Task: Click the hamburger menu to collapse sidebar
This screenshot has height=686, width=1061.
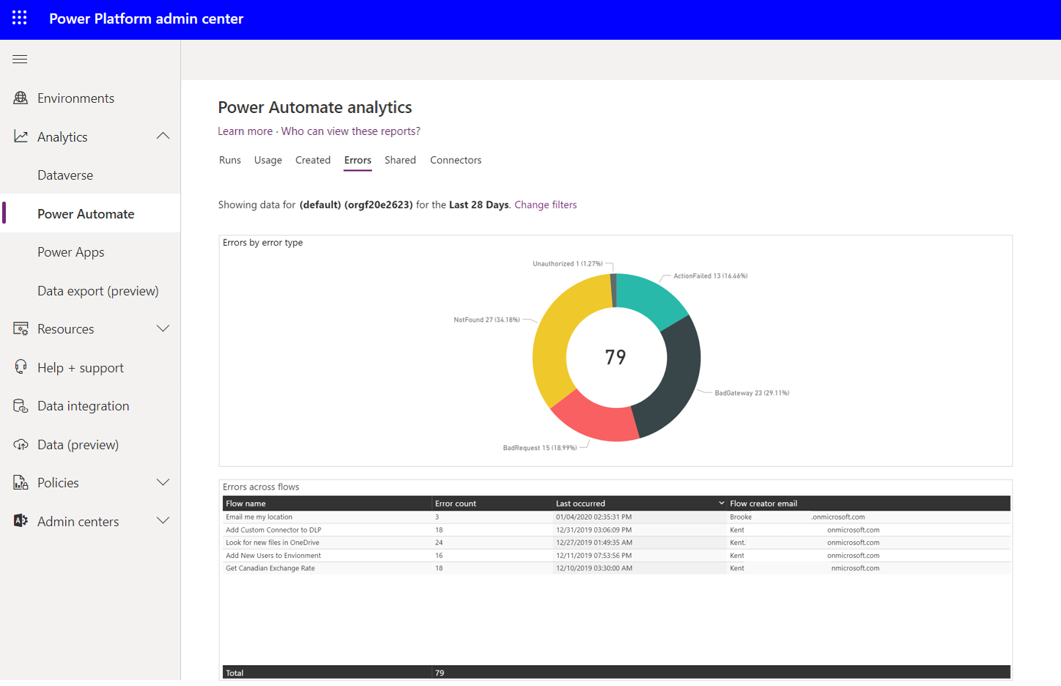Action: pyautogui.click(x=18, y=59)
